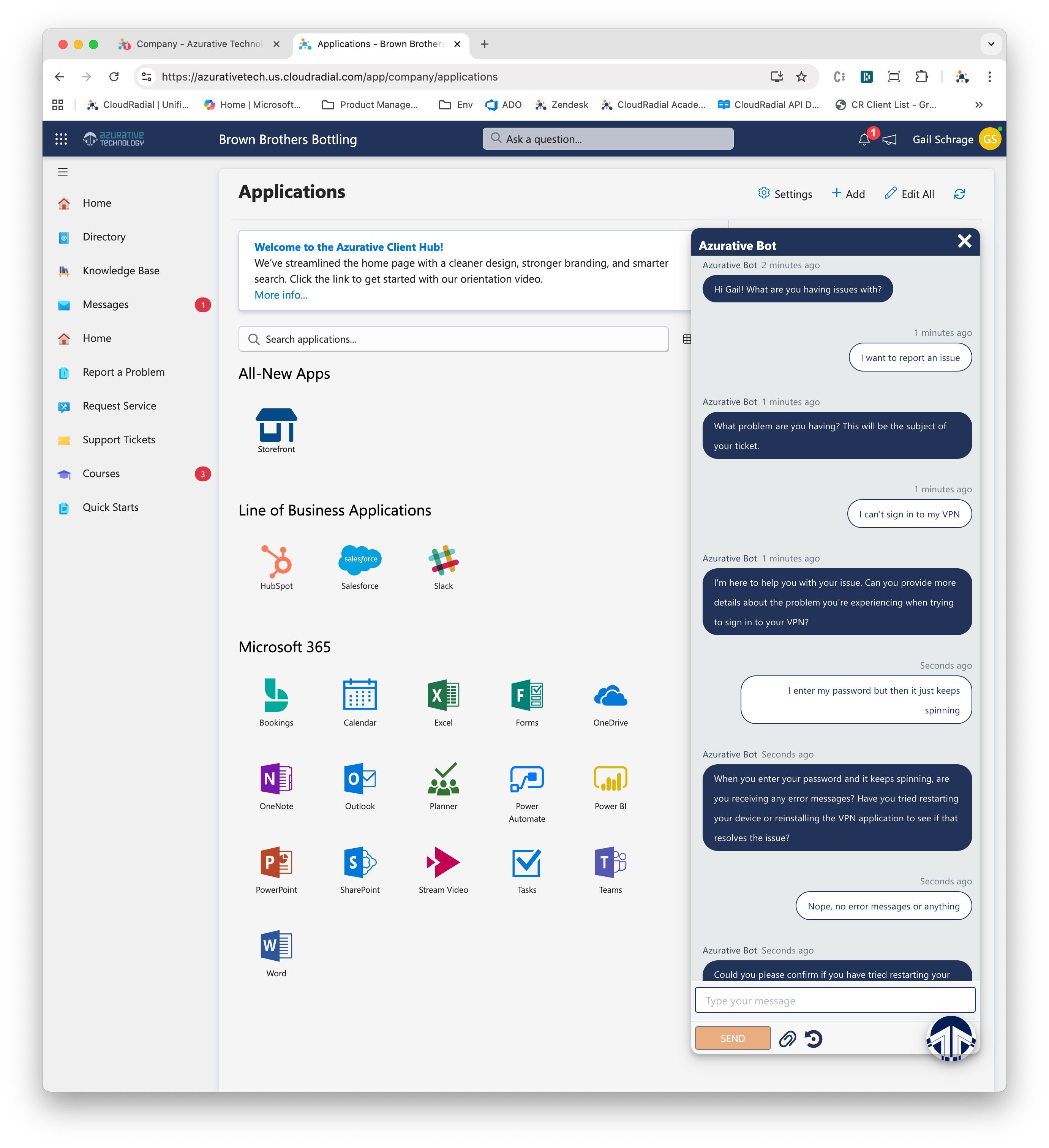Click the announcements megaphone icon
This screenshot has width=1049, height=1148.
click(889, 139)
